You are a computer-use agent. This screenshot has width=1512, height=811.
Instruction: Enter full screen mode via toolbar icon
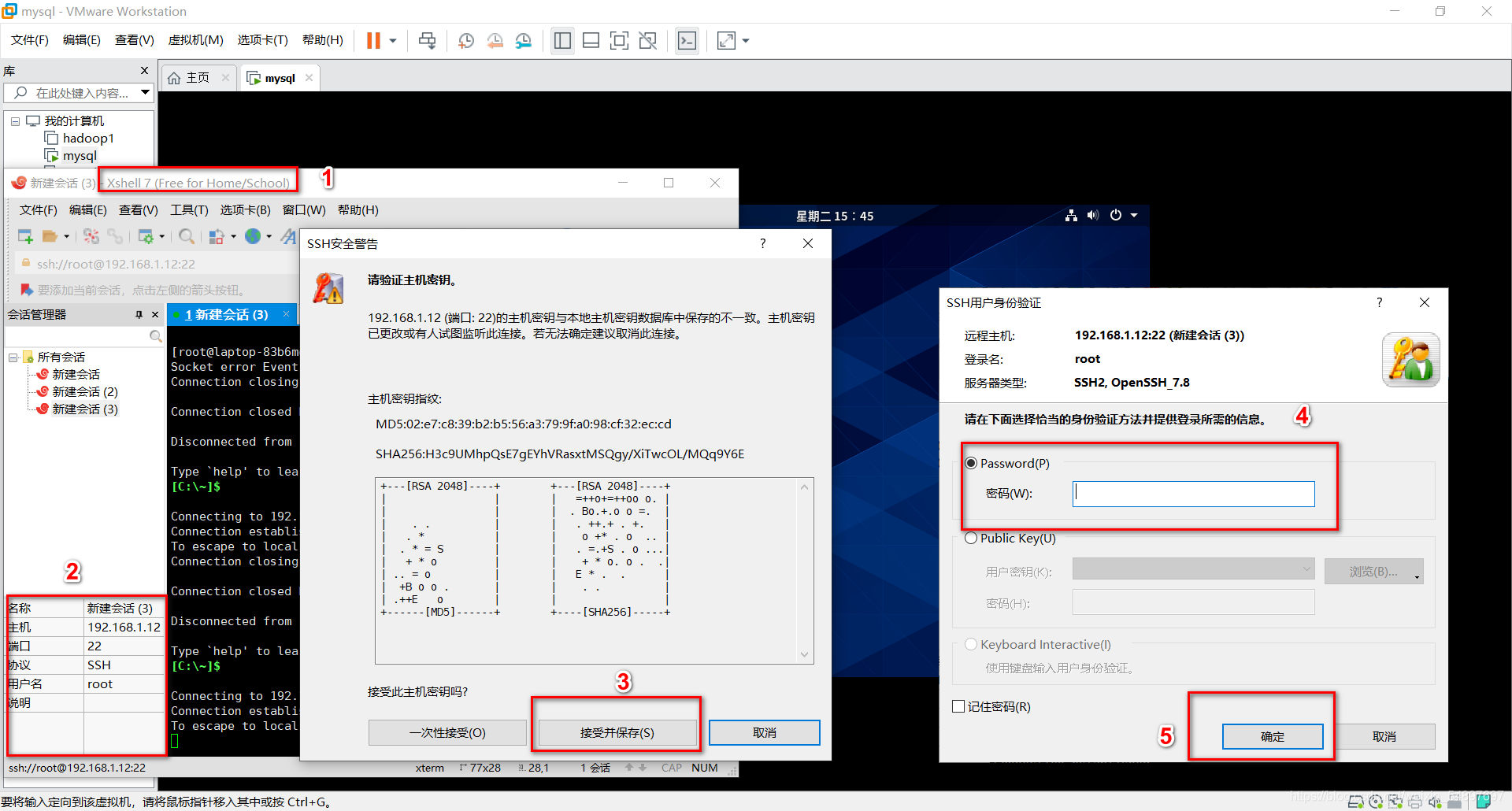(620, 41)
